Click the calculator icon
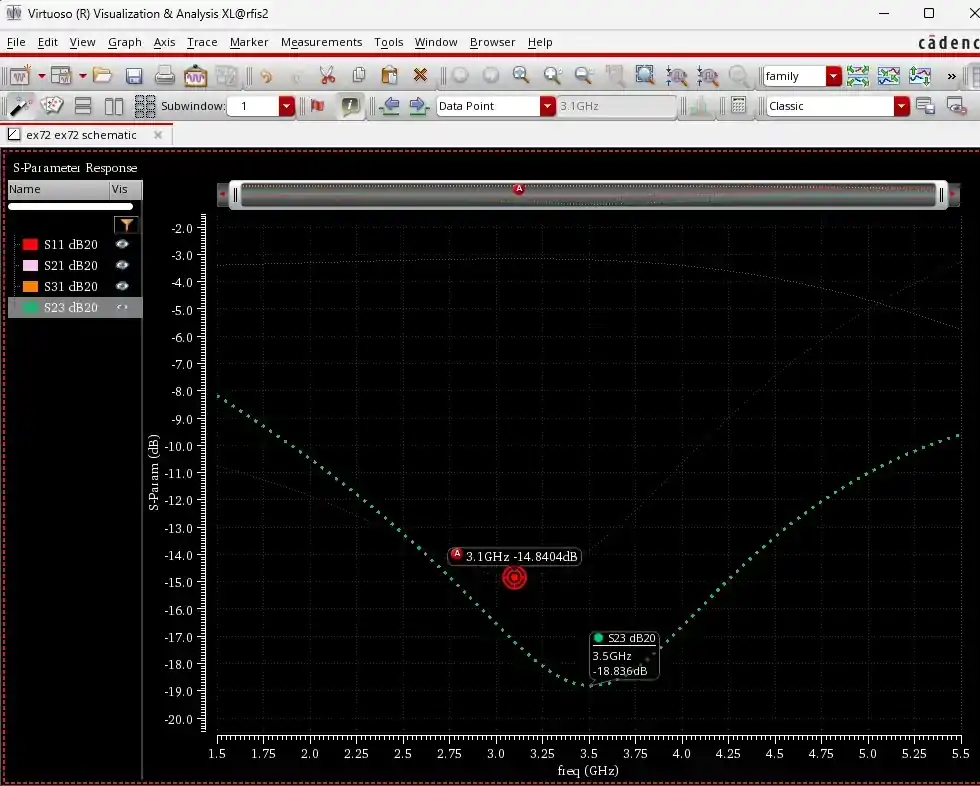The image size is (980, 786). [x=738, y=105]
